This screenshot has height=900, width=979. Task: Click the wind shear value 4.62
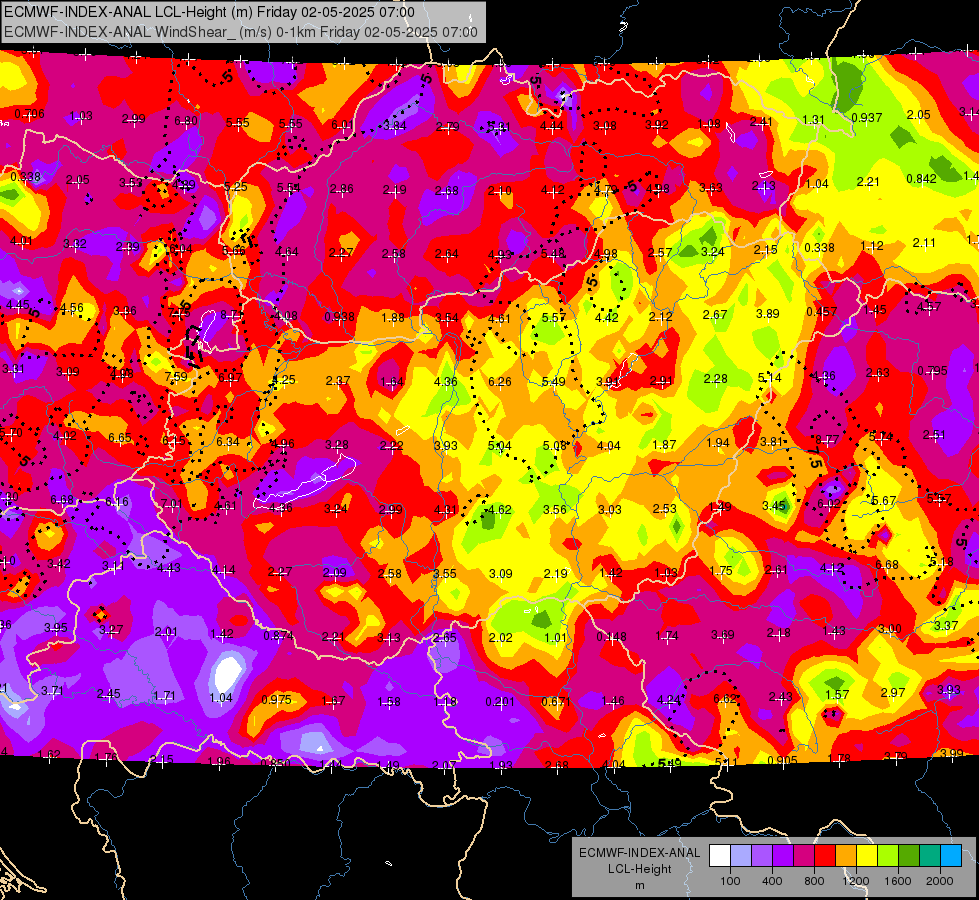(499, 510)
